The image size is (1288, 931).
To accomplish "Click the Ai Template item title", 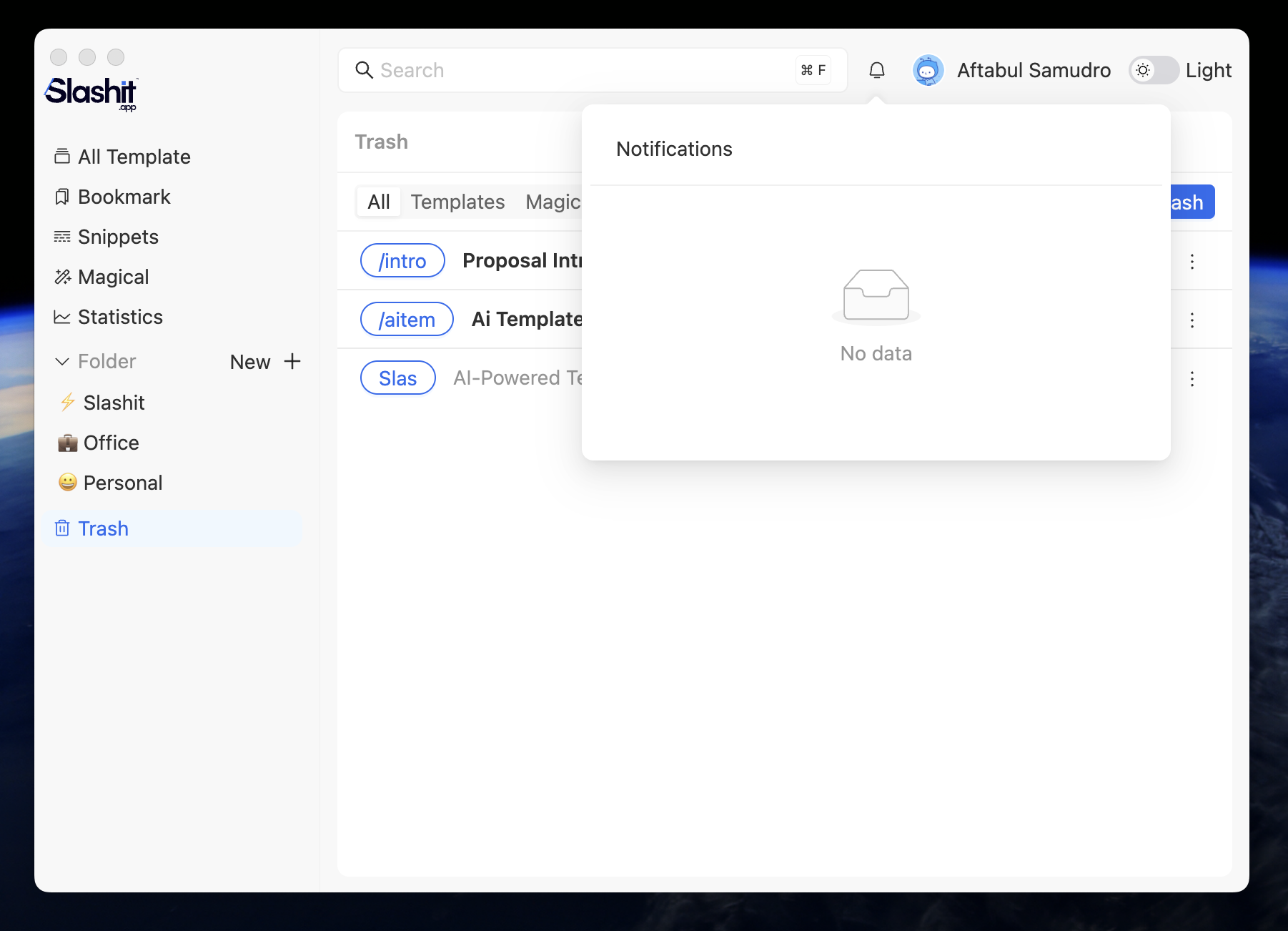I will point(527,320).
